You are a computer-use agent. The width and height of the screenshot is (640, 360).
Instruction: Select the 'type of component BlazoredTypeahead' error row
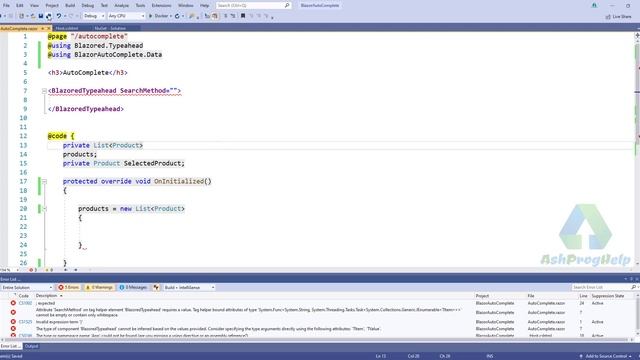[x=318, y=329]
